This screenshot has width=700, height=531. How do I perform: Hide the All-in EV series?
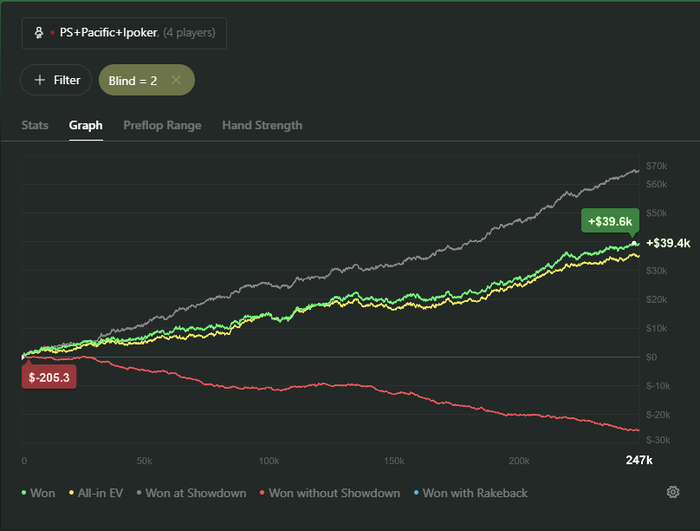click(99, 493)
